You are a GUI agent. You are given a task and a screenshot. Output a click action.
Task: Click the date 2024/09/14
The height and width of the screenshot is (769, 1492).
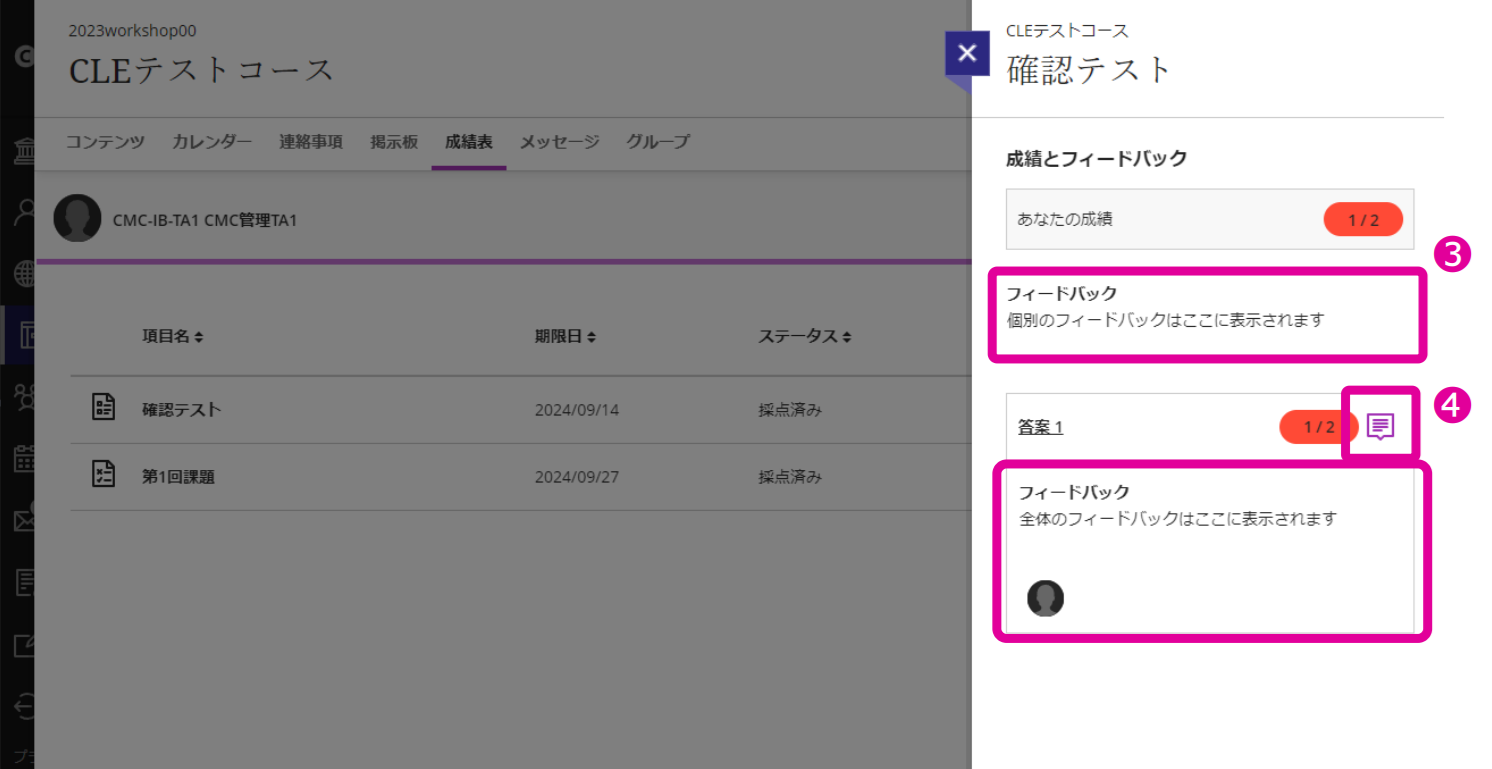577,410
